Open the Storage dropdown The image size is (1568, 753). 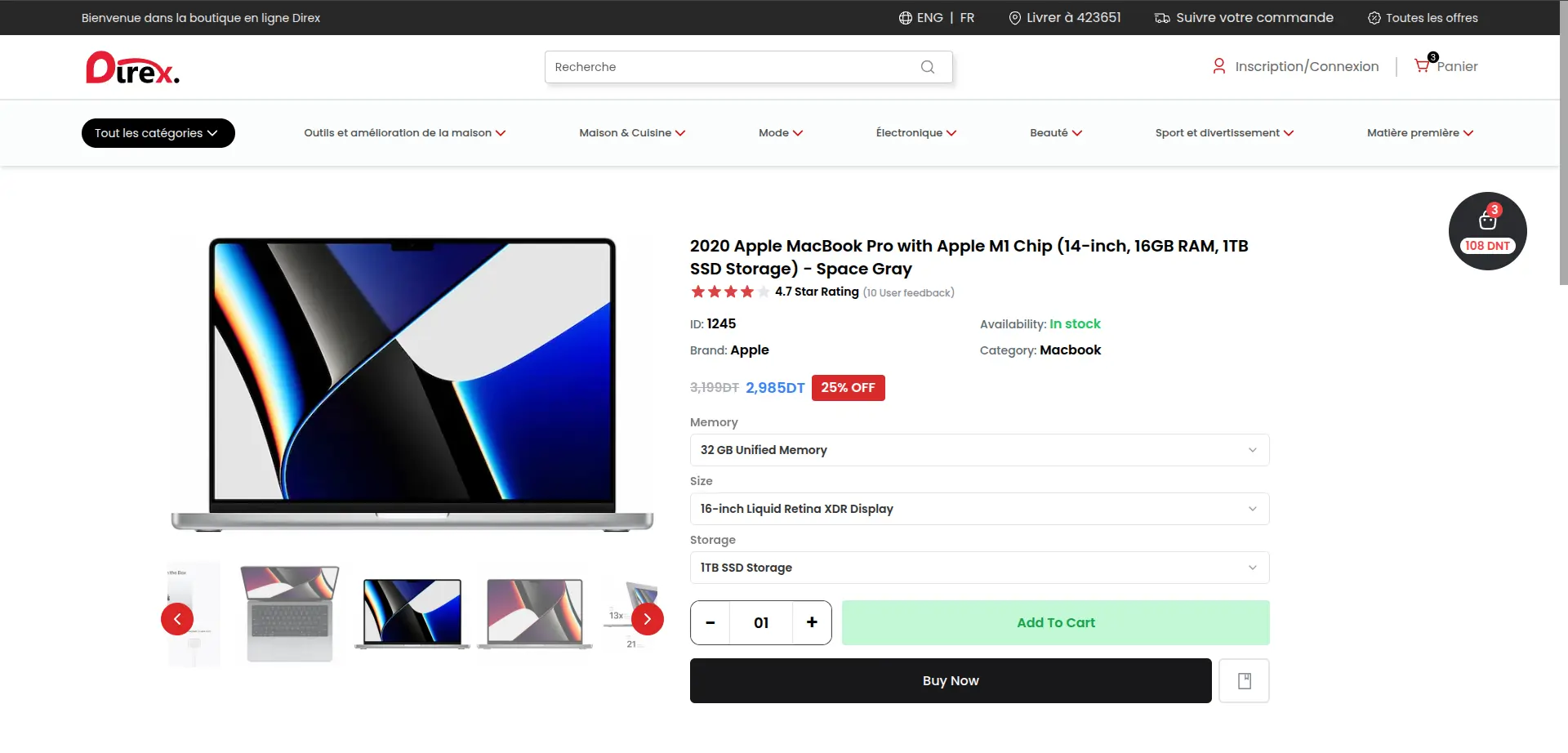click(979, 568)
